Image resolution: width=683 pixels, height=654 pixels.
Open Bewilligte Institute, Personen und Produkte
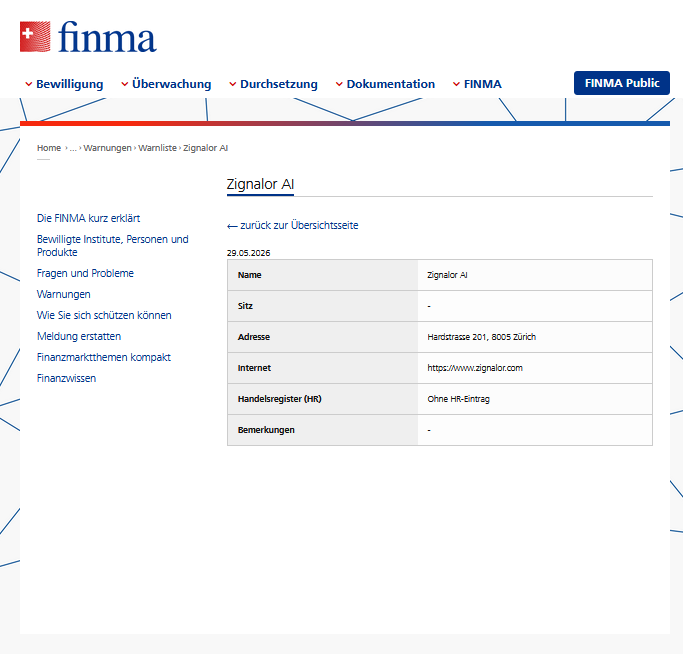tap(113, 246)
